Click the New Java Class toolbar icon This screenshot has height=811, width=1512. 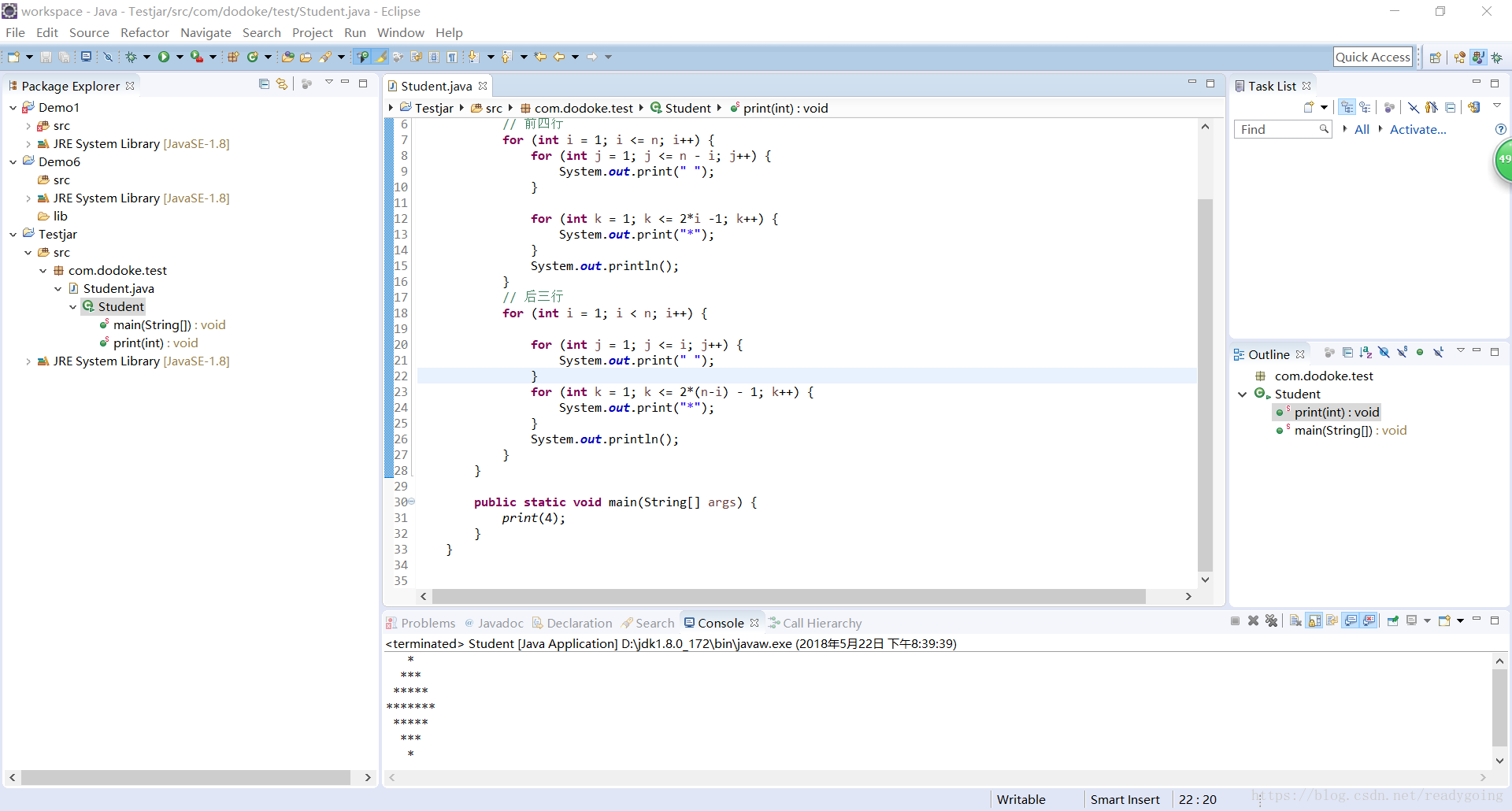pyautogui.click(x=253, y=57)
